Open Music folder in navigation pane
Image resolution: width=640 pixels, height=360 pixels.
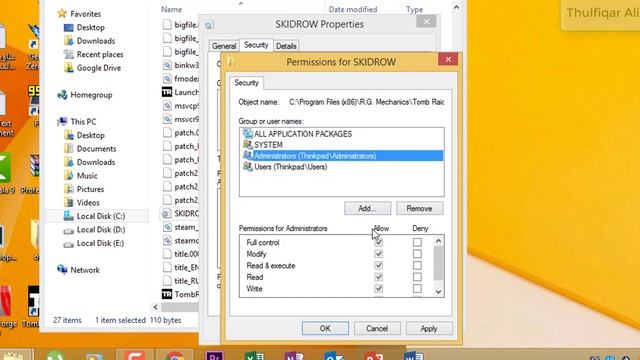click(x=87, y=176)
